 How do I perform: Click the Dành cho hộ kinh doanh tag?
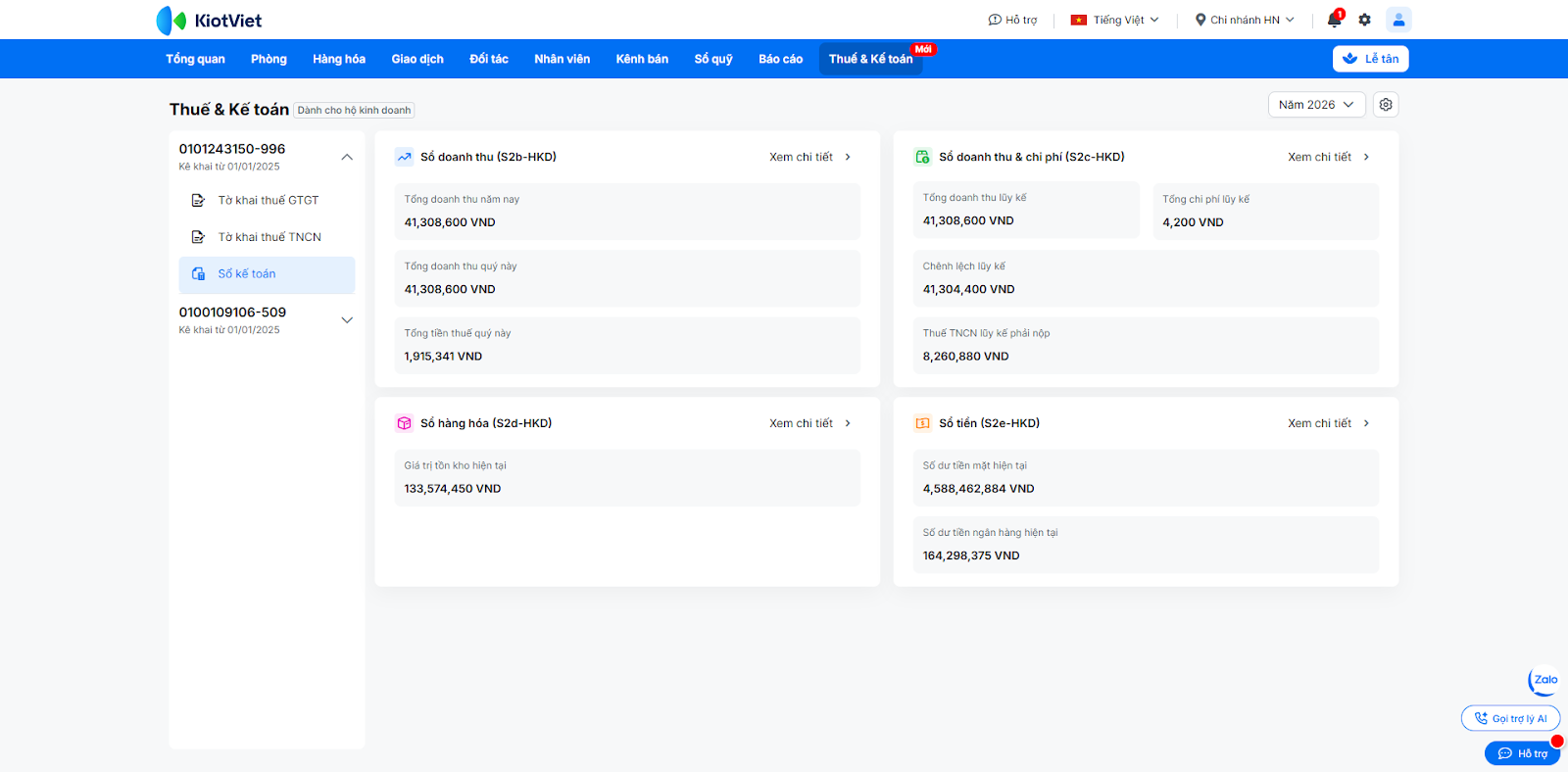[354, 111]
